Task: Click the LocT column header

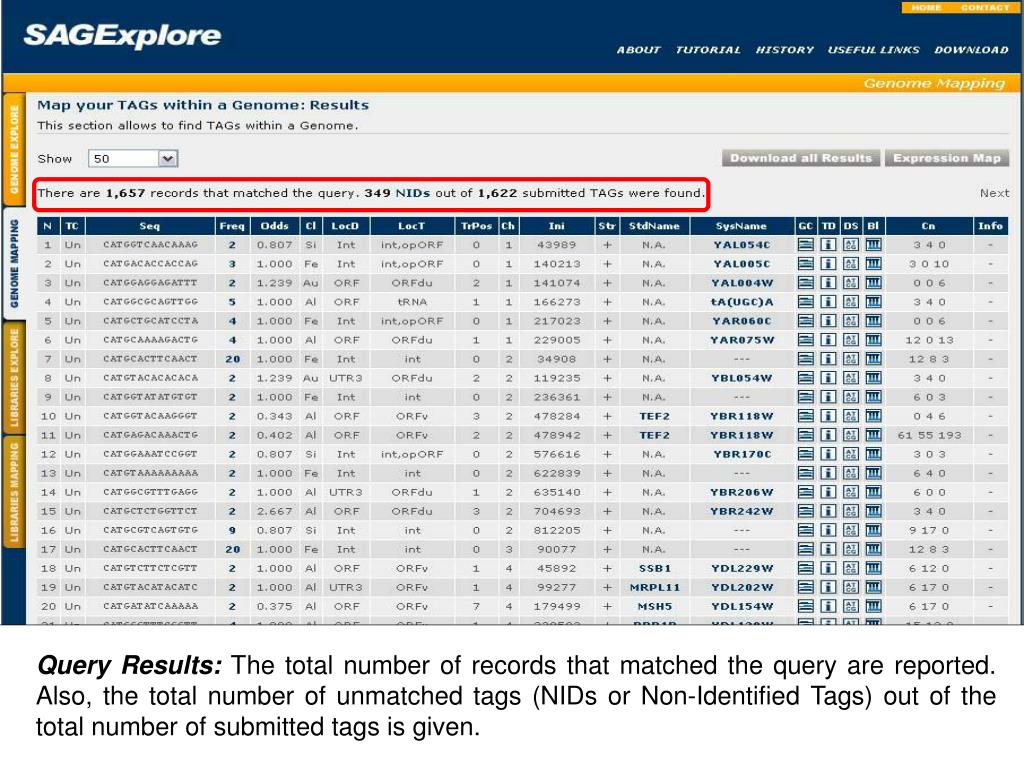Action: (411, 226)
